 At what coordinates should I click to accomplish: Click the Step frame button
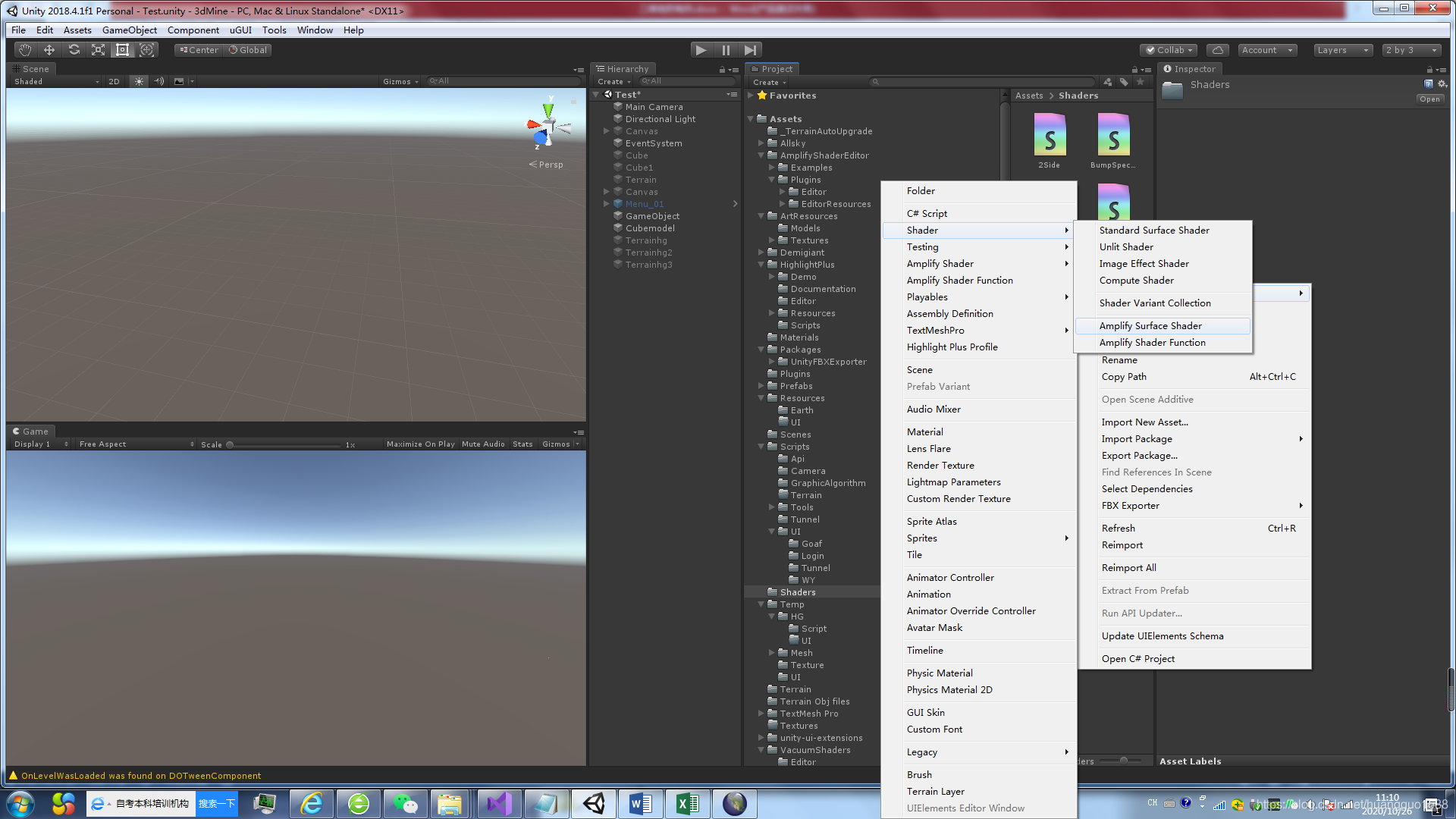point(750,50)
